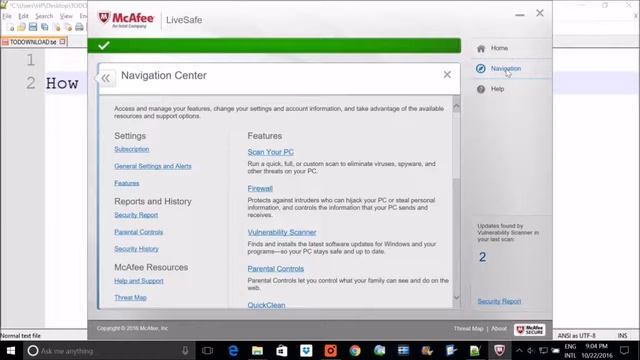Click the Cortana microphone icon
The height and width of the screenshot is (360, 640).
(185, 351)
